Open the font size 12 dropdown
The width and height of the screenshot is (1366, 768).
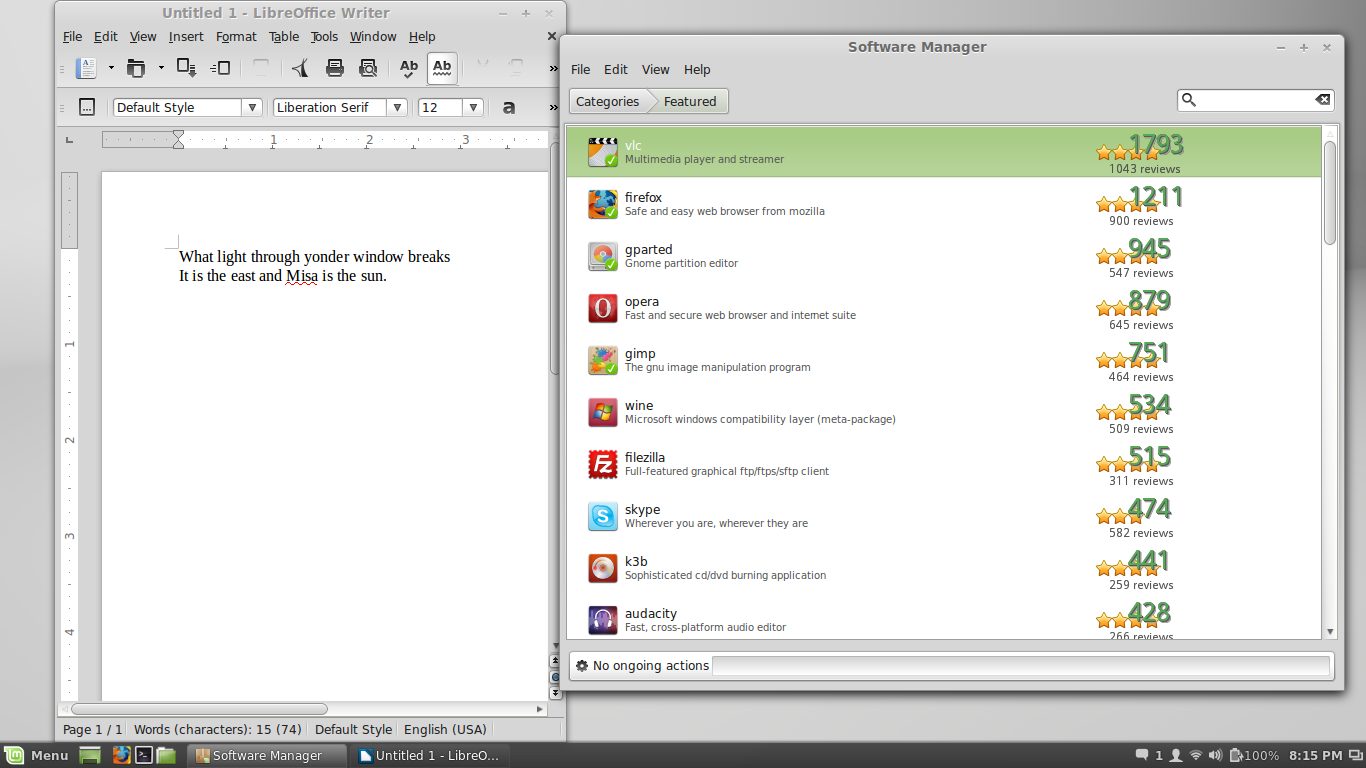tap(474, 107)
